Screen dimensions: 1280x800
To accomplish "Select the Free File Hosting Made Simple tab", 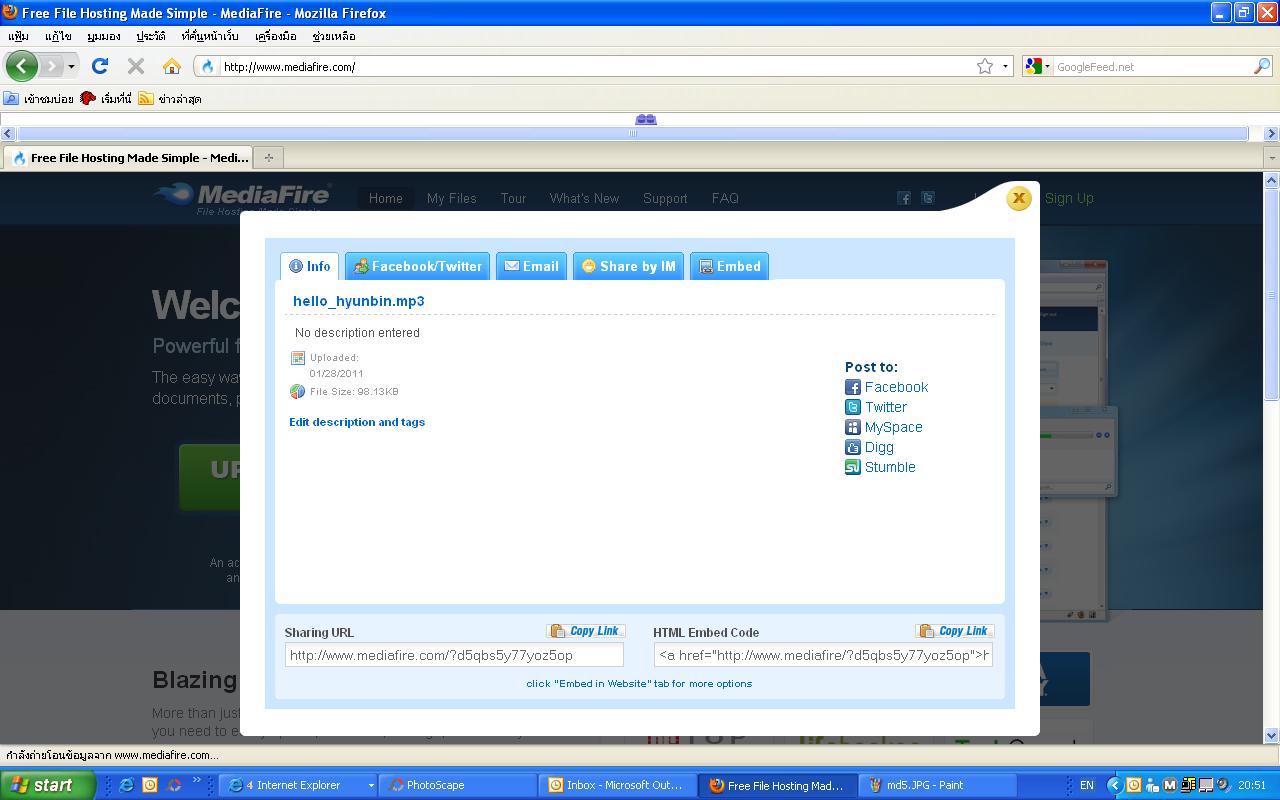I will pos(129,157).
